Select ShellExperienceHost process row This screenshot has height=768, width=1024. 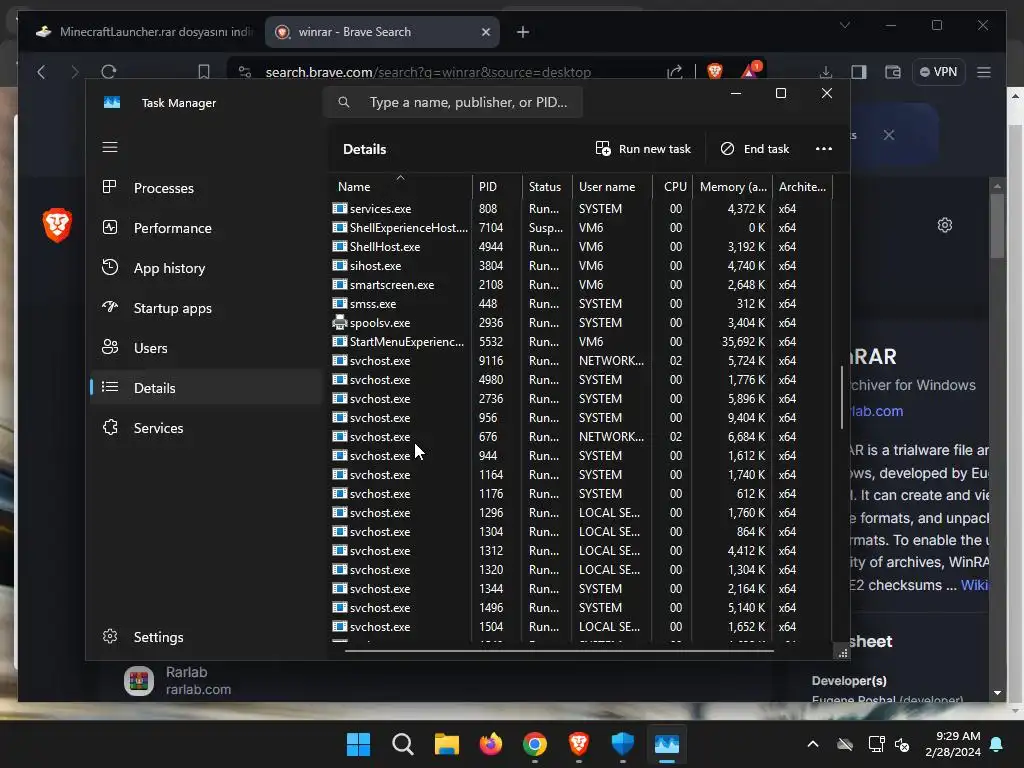pyautogui.click(x=581, y=228)
